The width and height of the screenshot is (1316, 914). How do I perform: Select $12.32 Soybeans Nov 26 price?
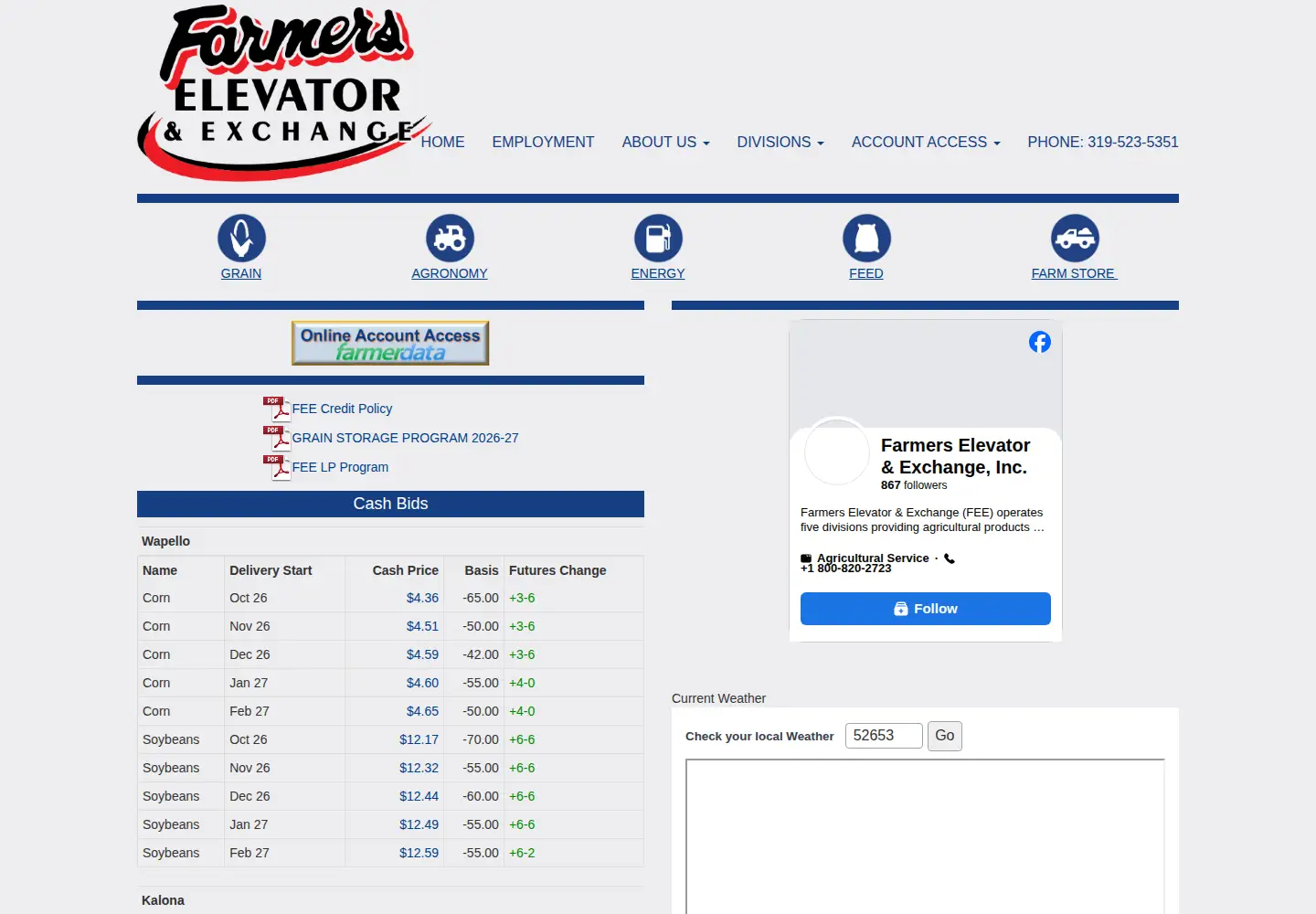tap(419, 768)
